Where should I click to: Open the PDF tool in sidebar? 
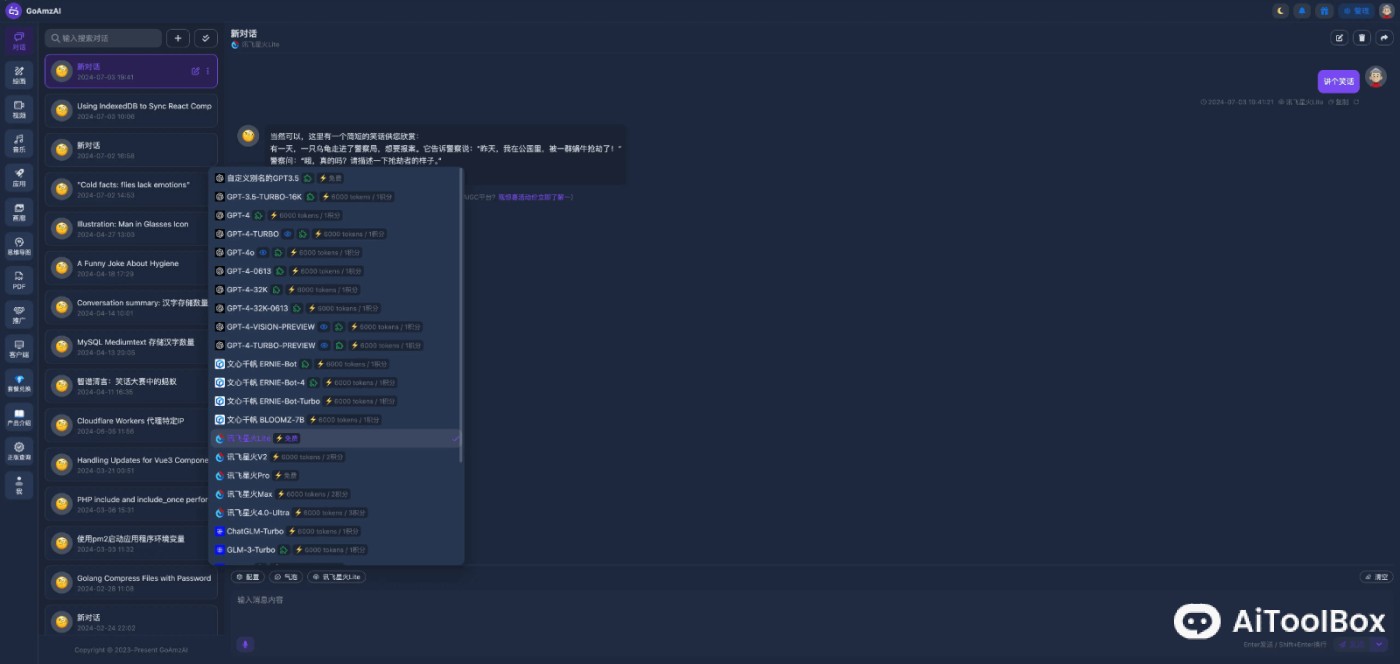tap(19, 280)
